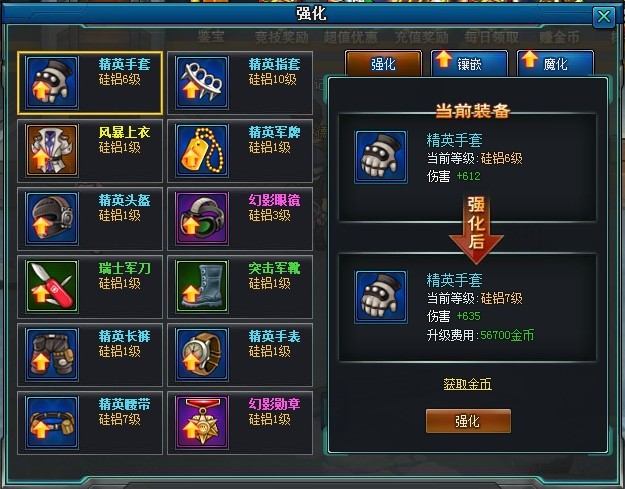Switch to the 魔化 tab
Screen dimensions: 625x489
tap(555, 63)
